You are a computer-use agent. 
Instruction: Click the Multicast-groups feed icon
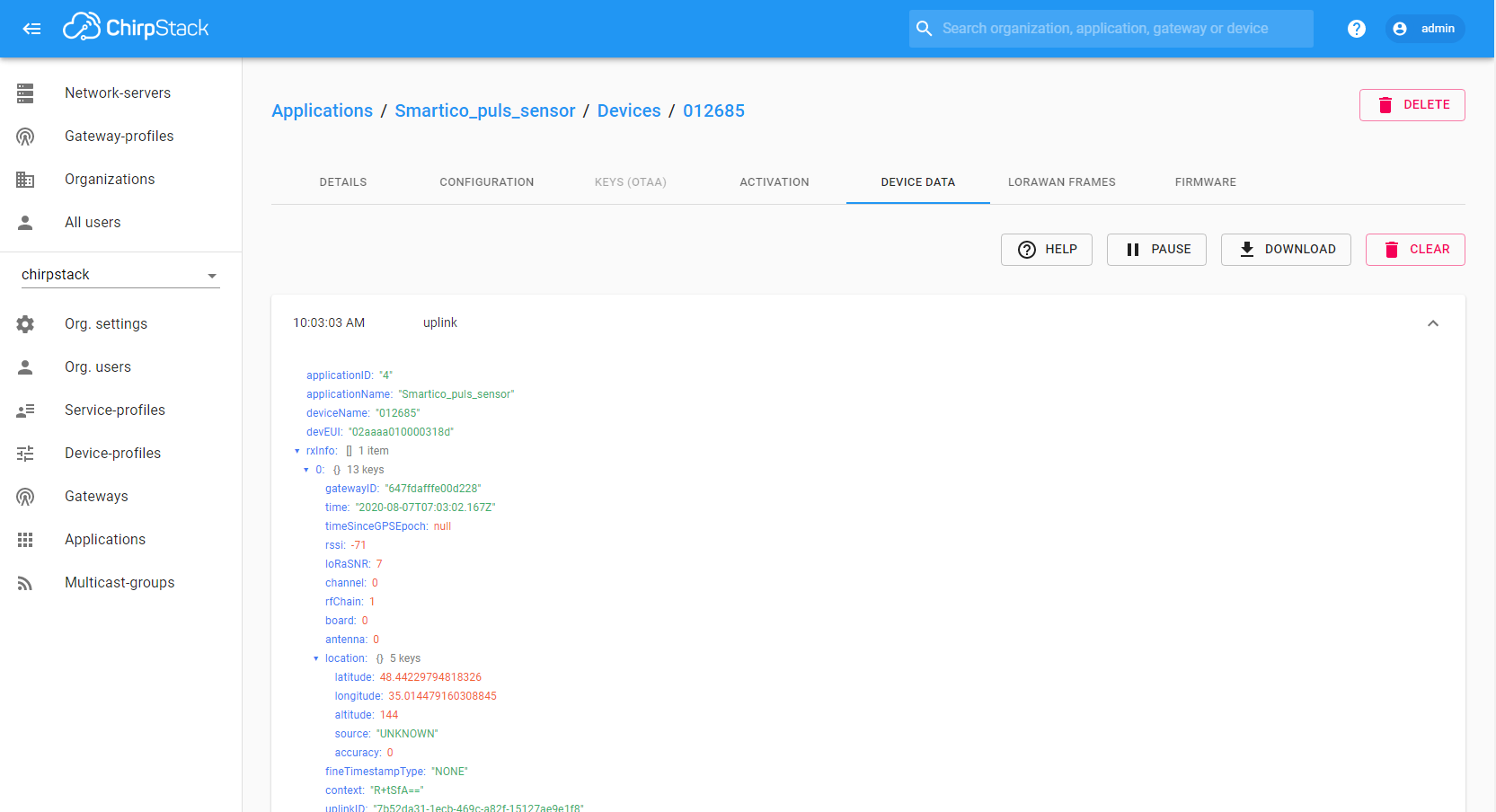point(25,583)
